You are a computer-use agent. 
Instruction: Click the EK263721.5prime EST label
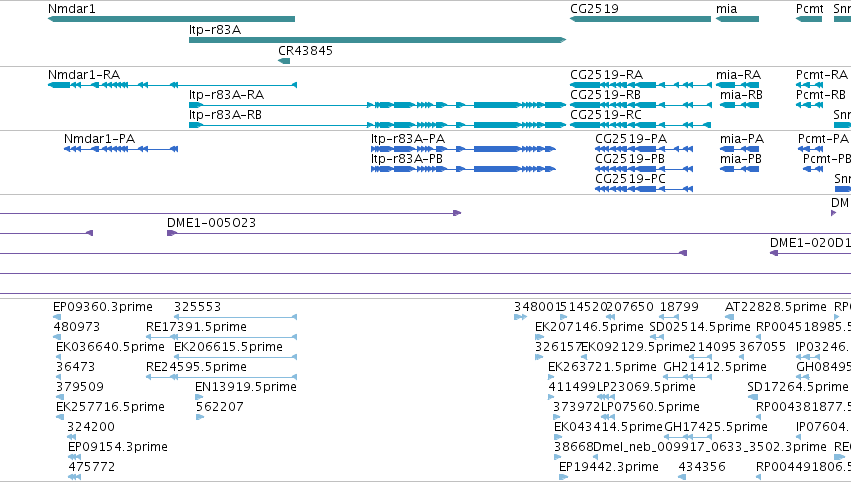click(x=602, y=367)
